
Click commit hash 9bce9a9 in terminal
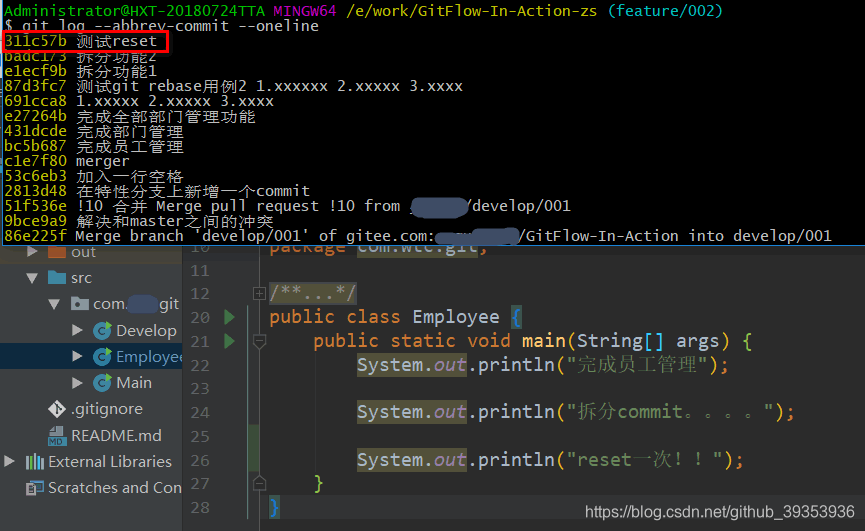point(35,221)
